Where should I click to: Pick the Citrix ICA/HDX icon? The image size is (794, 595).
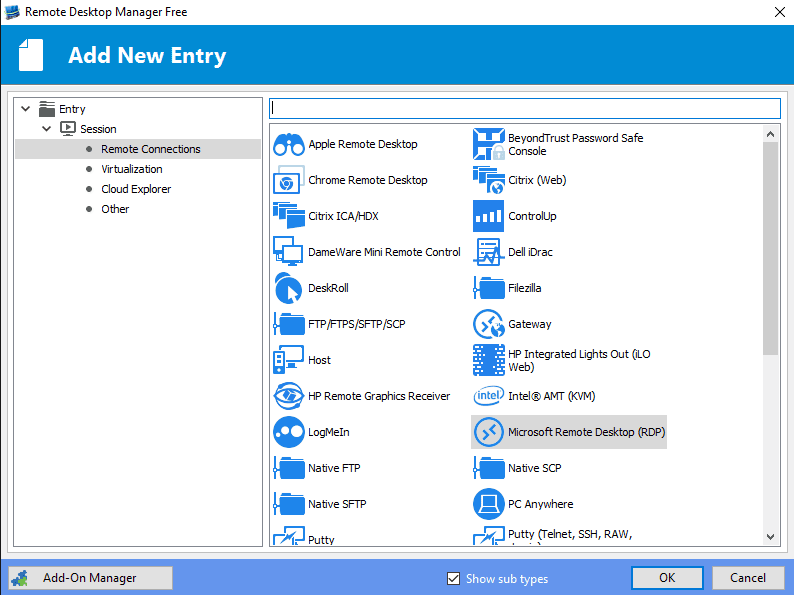click(x=289, y=216)
